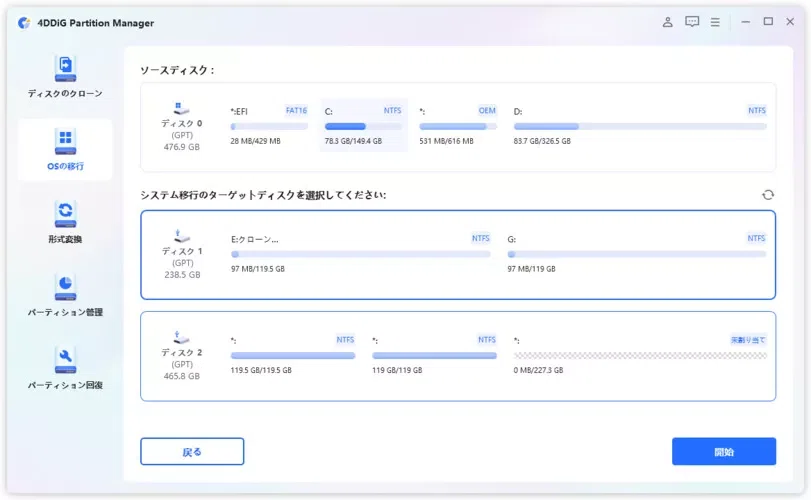Click the 531 MB/616 MB text
Screen dimensions: 811x500
(446, 141)
